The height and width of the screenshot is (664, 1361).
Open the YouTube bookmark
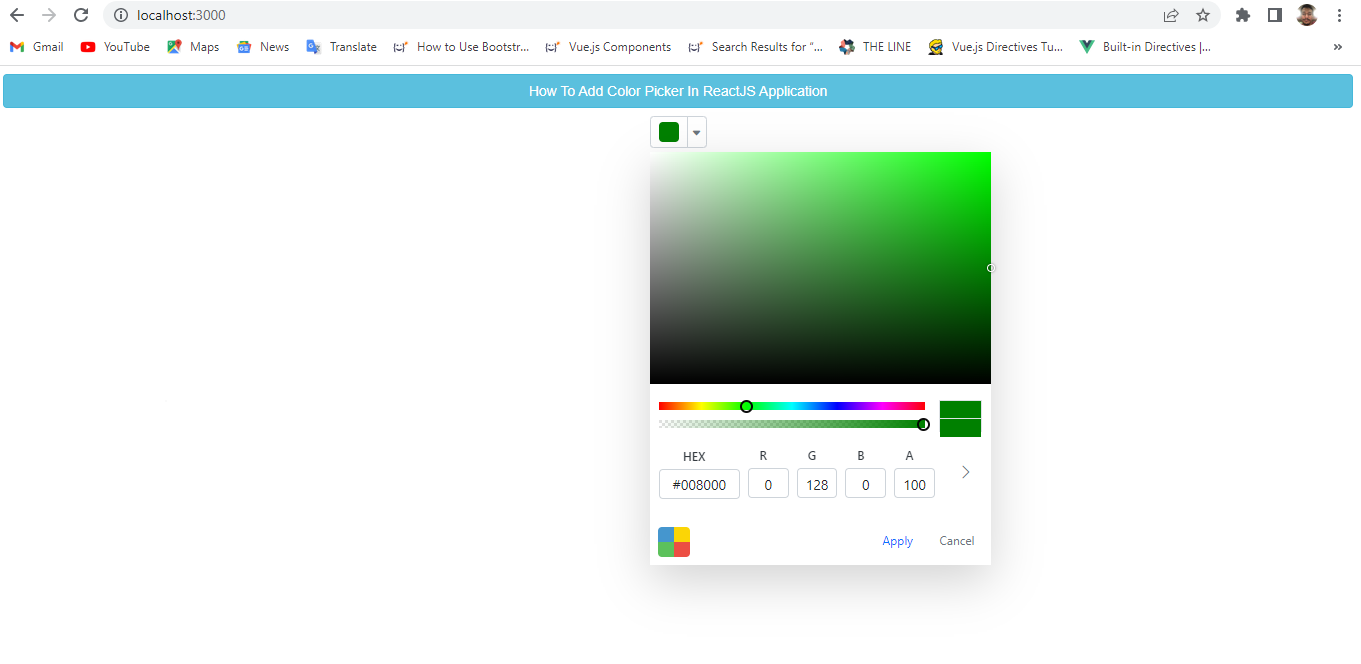(x=115, y=47)
